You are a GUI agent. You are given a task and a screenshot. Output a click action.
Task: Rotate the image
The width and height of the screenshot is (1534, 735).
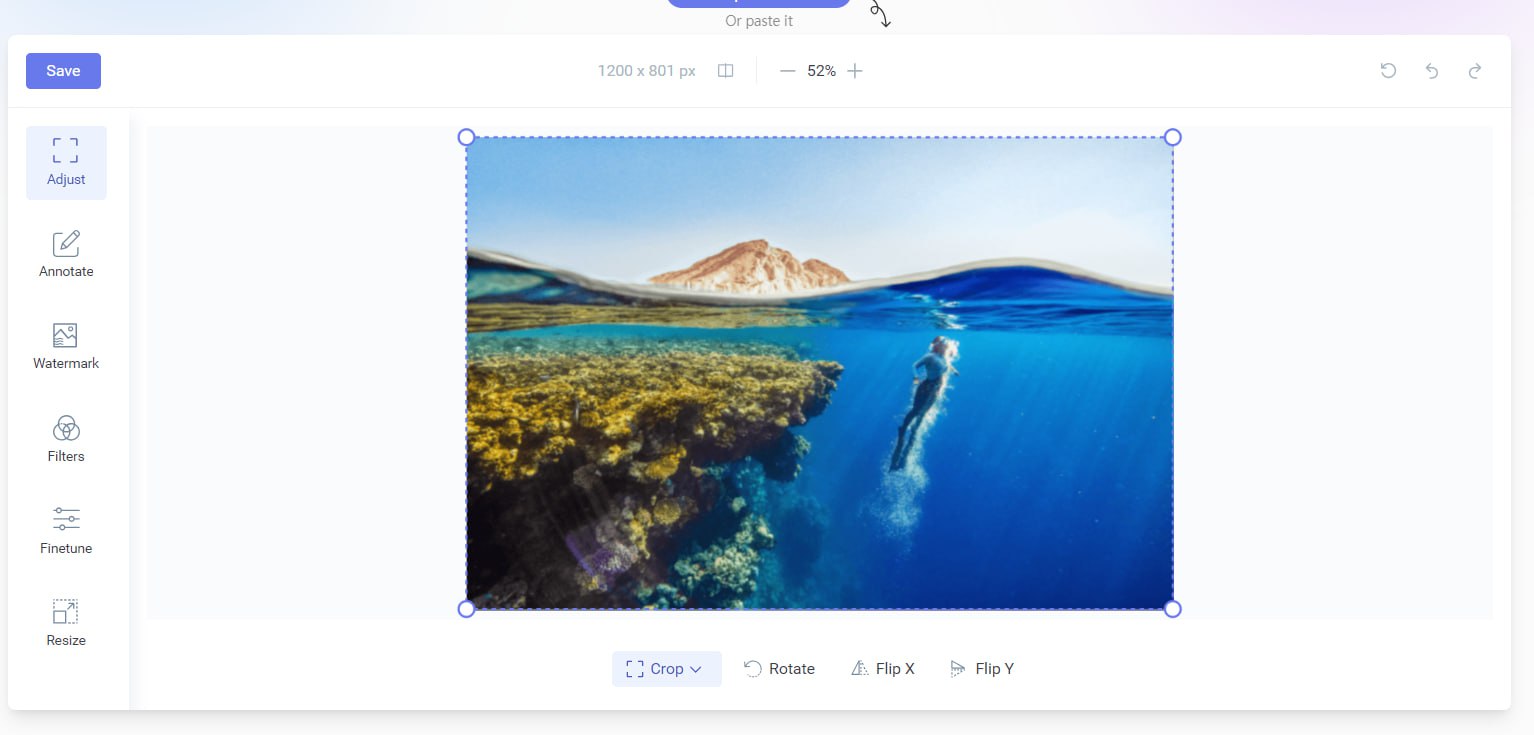780,669
